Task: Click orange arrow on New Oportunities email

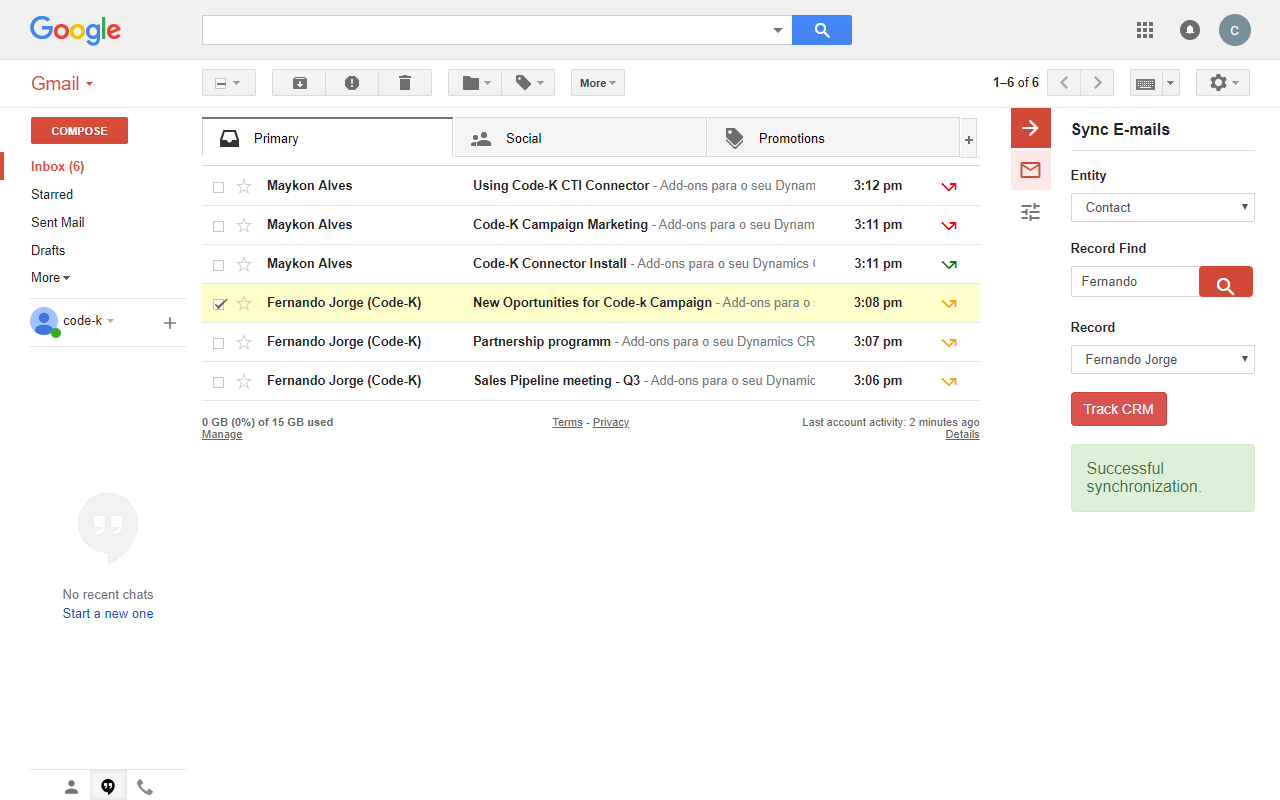Action: pyautogui.click(x=949, y=303)
